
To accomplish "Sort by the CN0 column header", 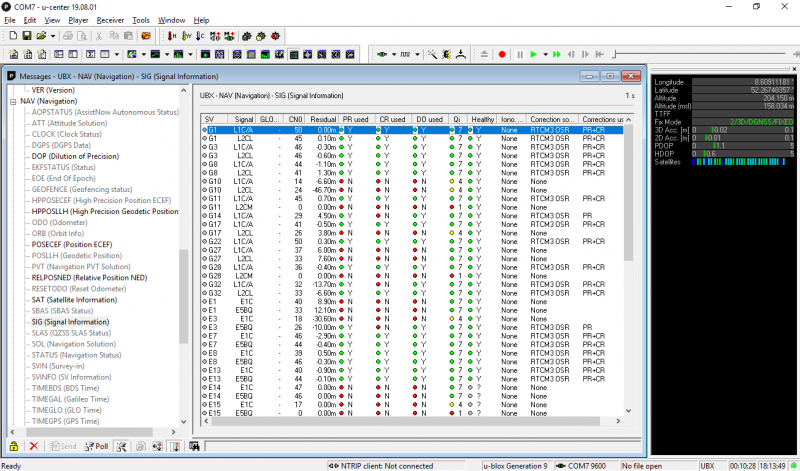I will click(x=294, y=119).
